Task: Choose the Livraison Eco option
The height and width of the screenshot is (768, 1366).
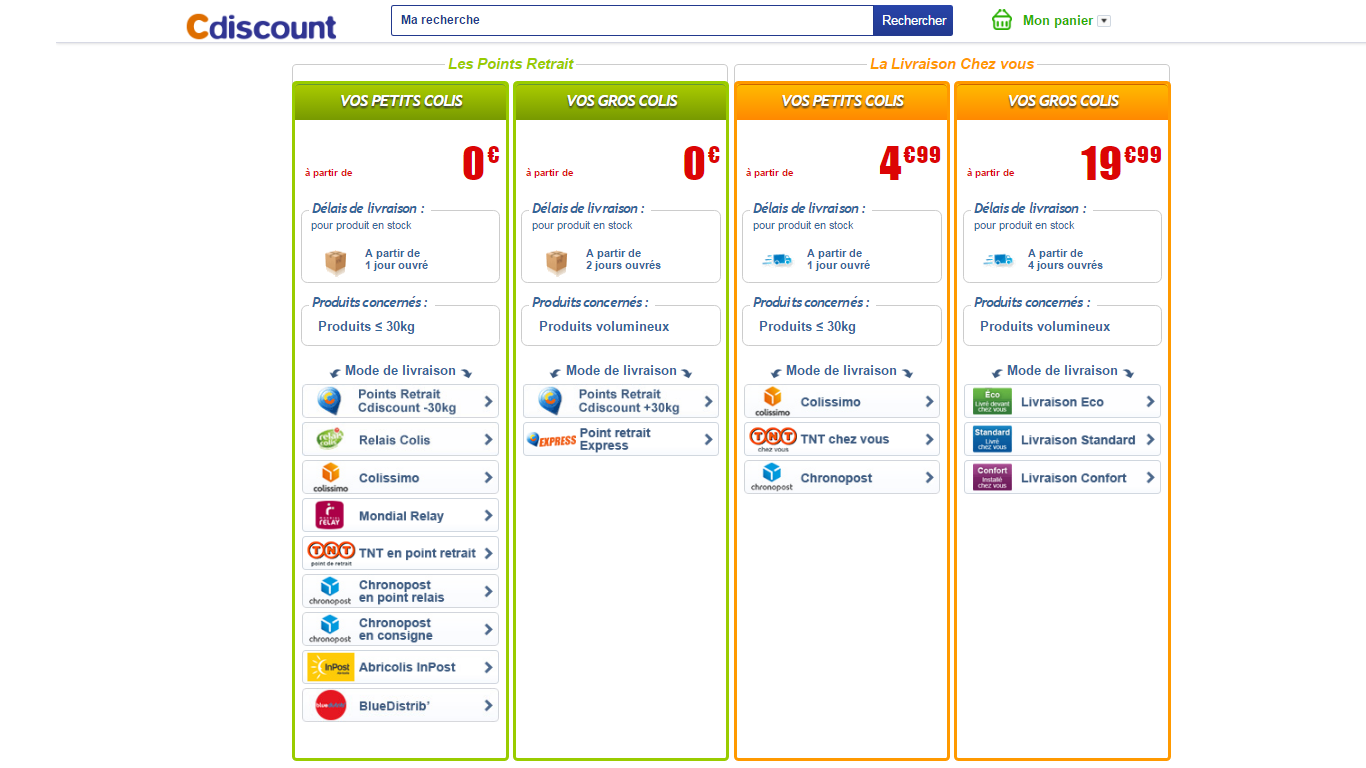Action: 1063,401
